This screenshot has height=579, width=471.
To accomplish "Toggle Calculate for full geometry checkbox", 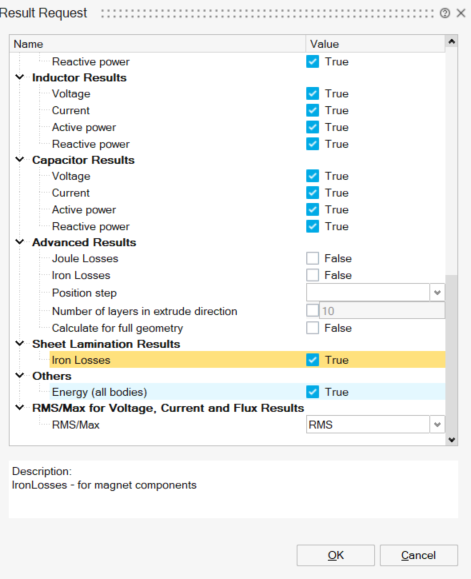I will 312,328.
